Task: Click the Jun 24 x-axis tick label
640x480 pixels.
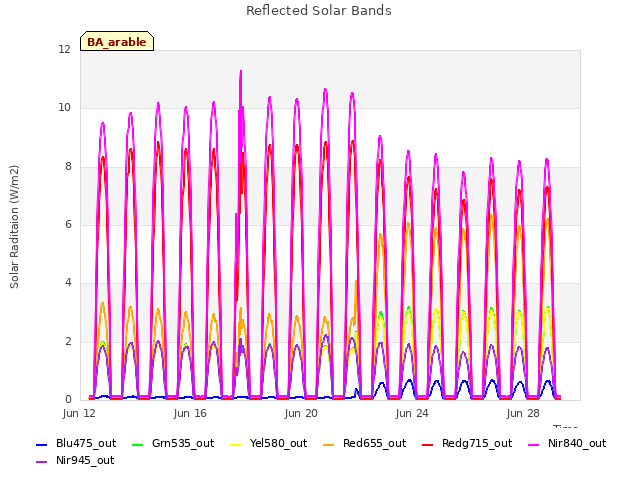Action: click(x=412, y=413)
